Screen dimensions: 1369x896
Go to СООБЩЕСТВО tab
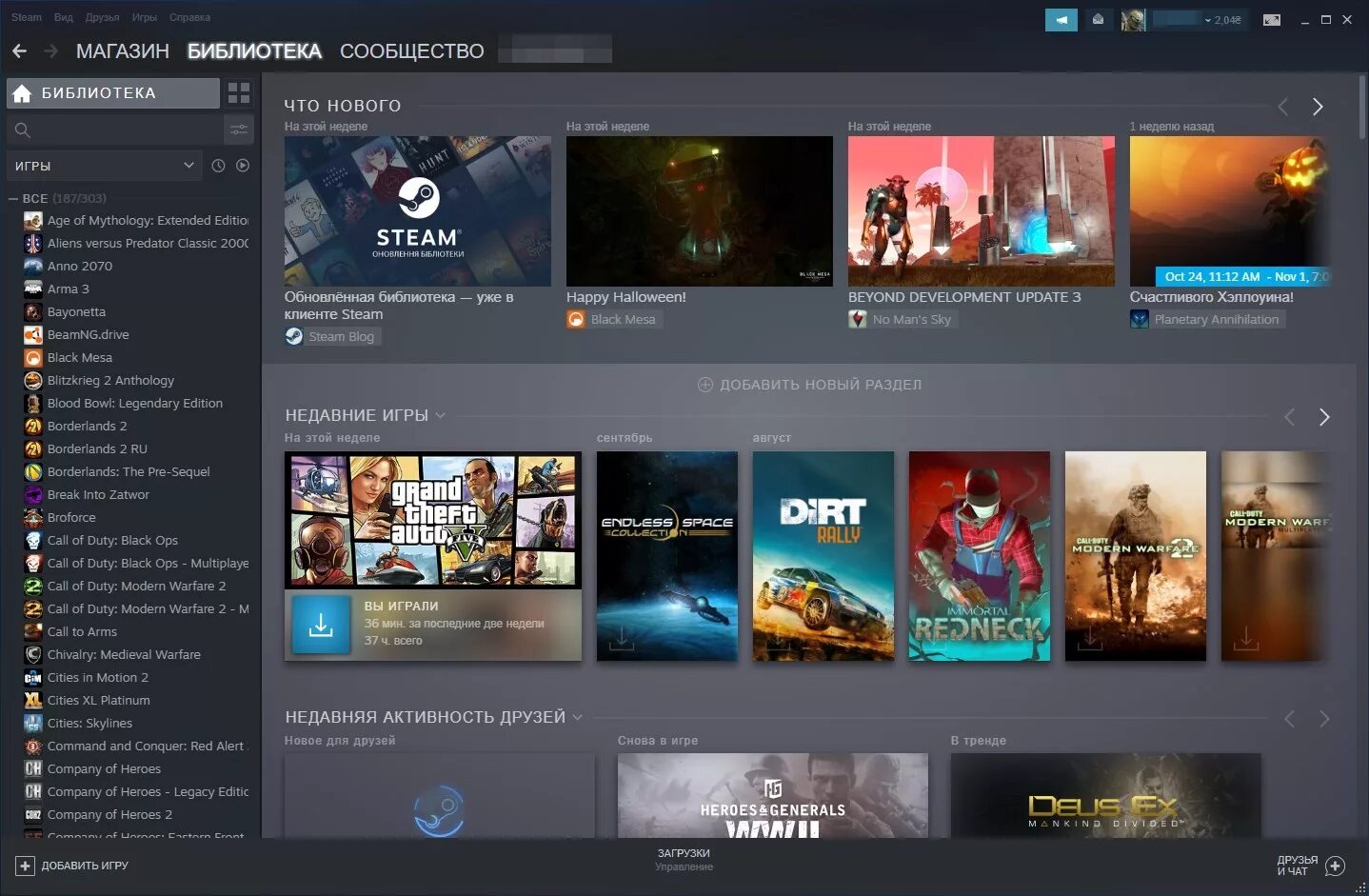point(412,51)
